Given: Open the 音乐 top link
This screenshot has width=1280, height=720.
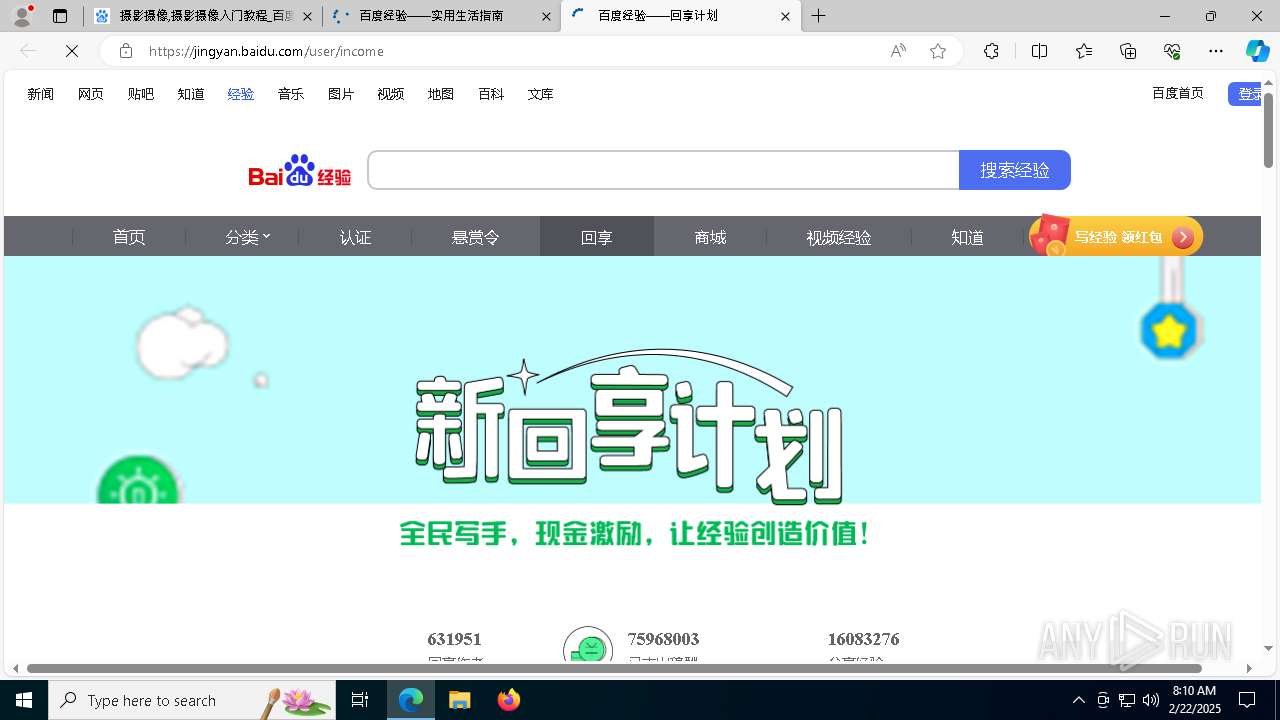Looking at the screenshot, I should [x=291, y=94].
